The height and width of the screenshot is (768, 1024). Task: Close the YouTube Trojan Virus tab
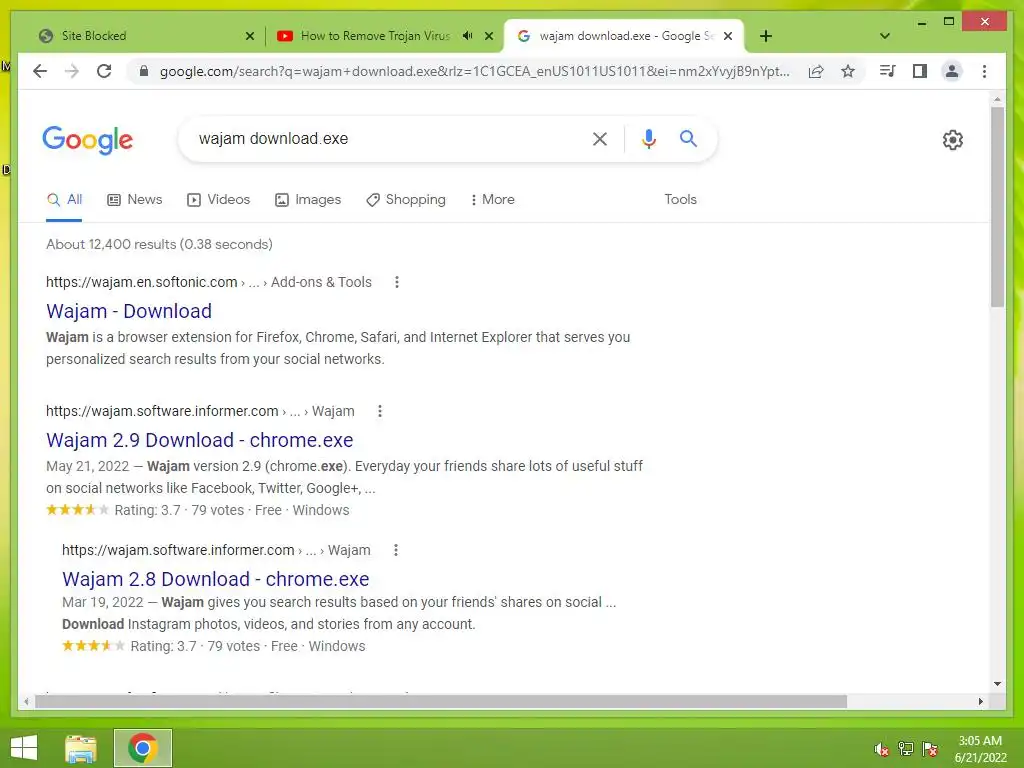point(488,36)
